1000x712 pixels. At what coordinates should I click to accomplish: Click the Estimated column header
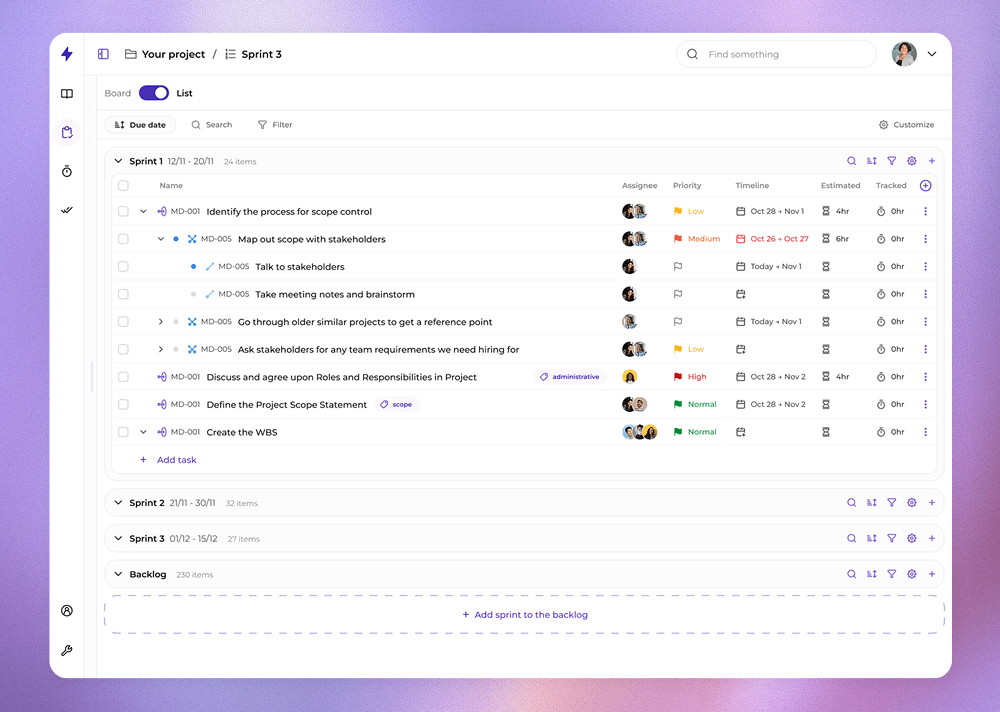click(841, 186)
